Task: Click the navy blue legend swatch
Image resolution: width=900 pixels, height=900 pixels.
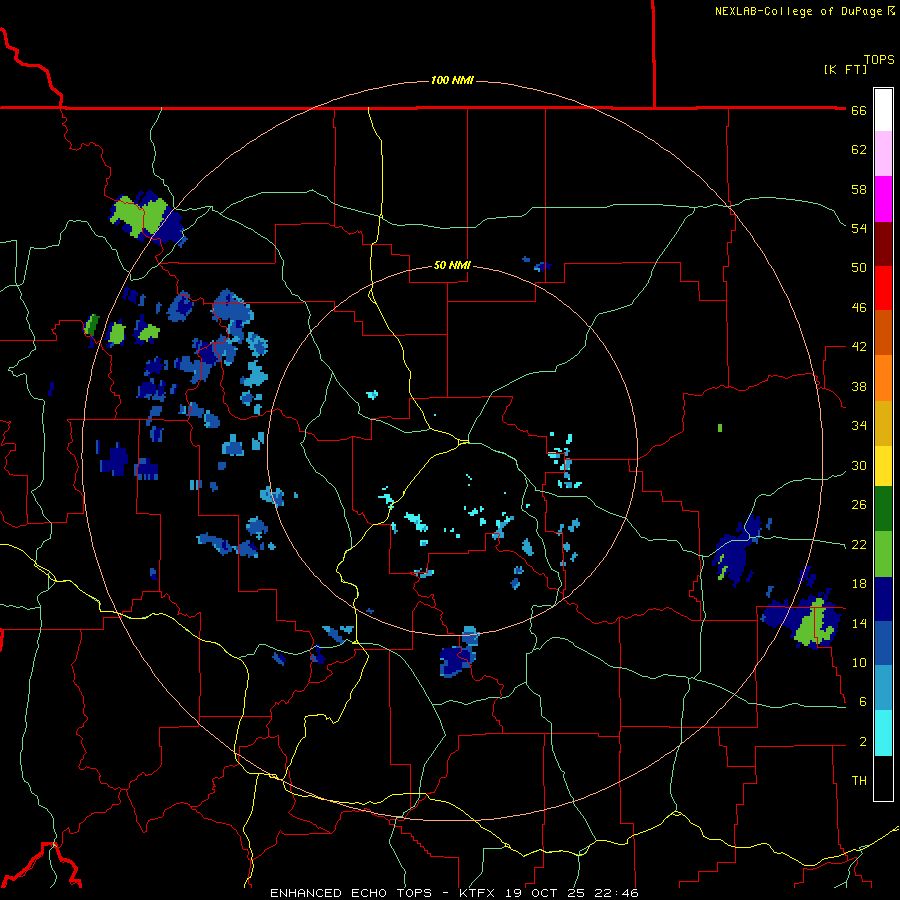Action: tap(883, 599)
